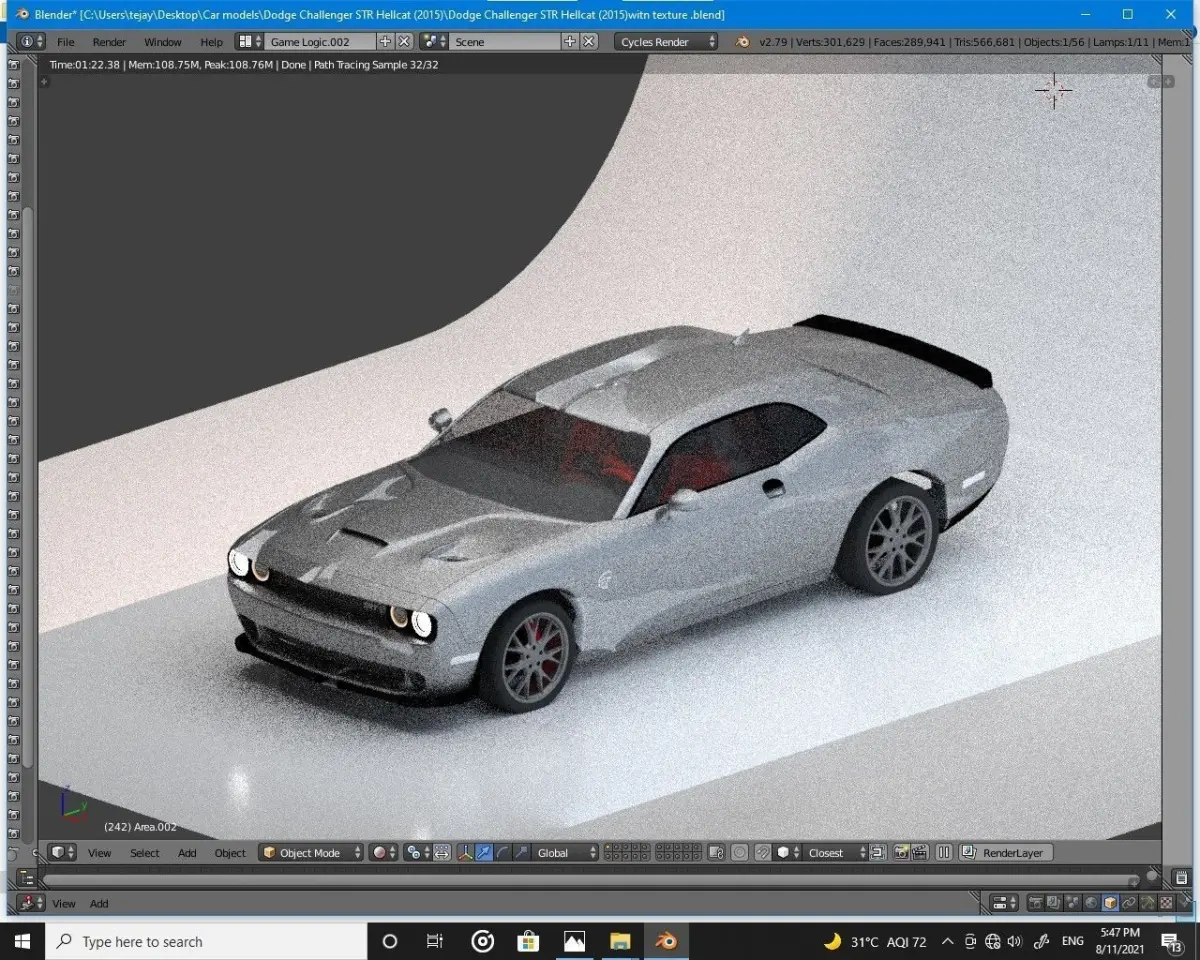Image resolution: width=1200 pixels, height=960 pixels.
Task: Browse screen layouts icon beside Game Logic.002
Action: [x=250, y=41]
